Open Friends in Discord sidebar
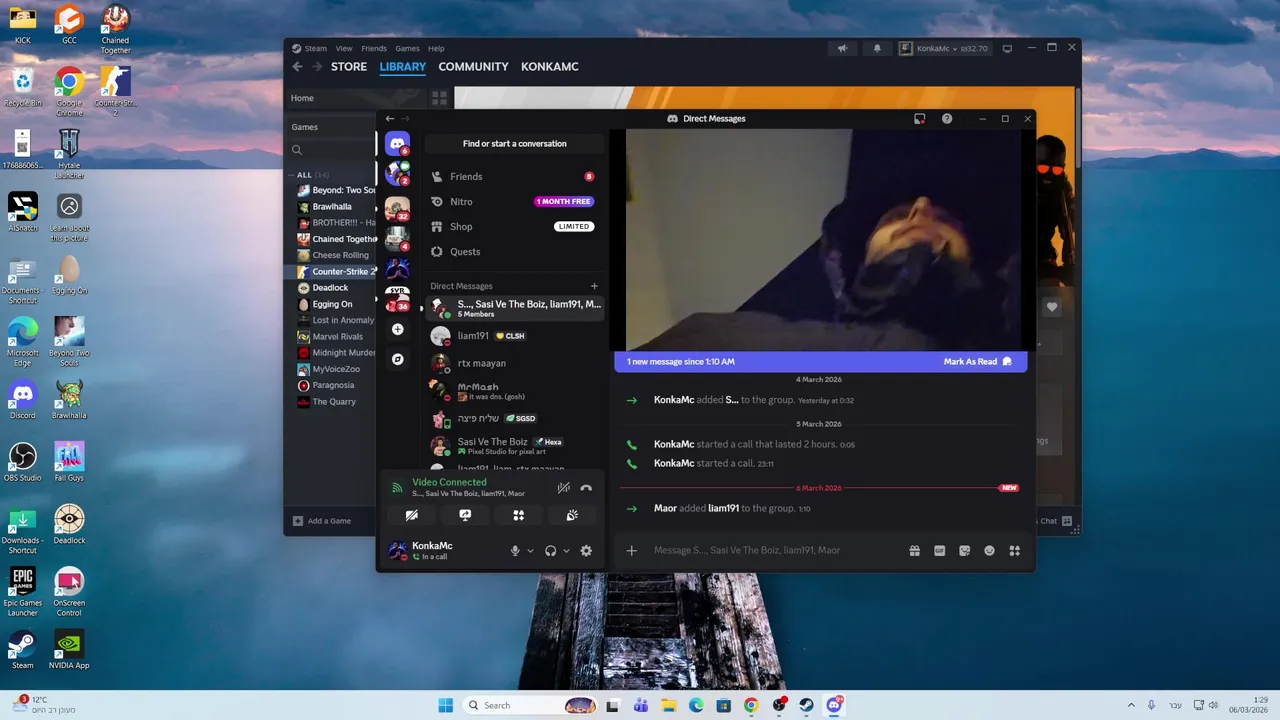This screenshot has width=1280, height=720. 514,176
